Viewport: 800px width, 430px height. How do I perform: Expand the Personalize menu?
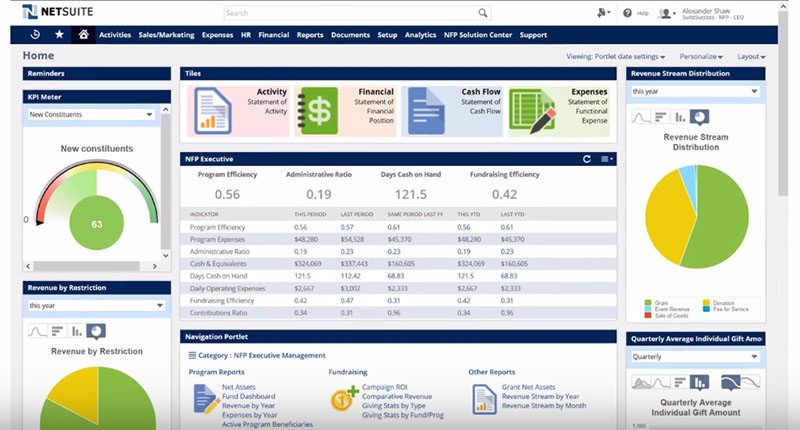tap(701, 57)
